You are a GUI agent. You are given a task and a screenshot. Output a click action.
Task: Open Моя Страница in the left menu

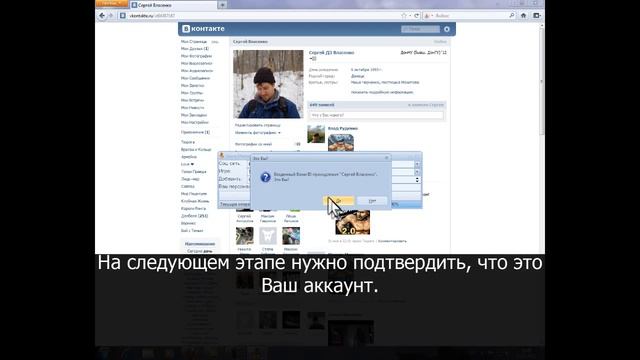click(194, 42)
